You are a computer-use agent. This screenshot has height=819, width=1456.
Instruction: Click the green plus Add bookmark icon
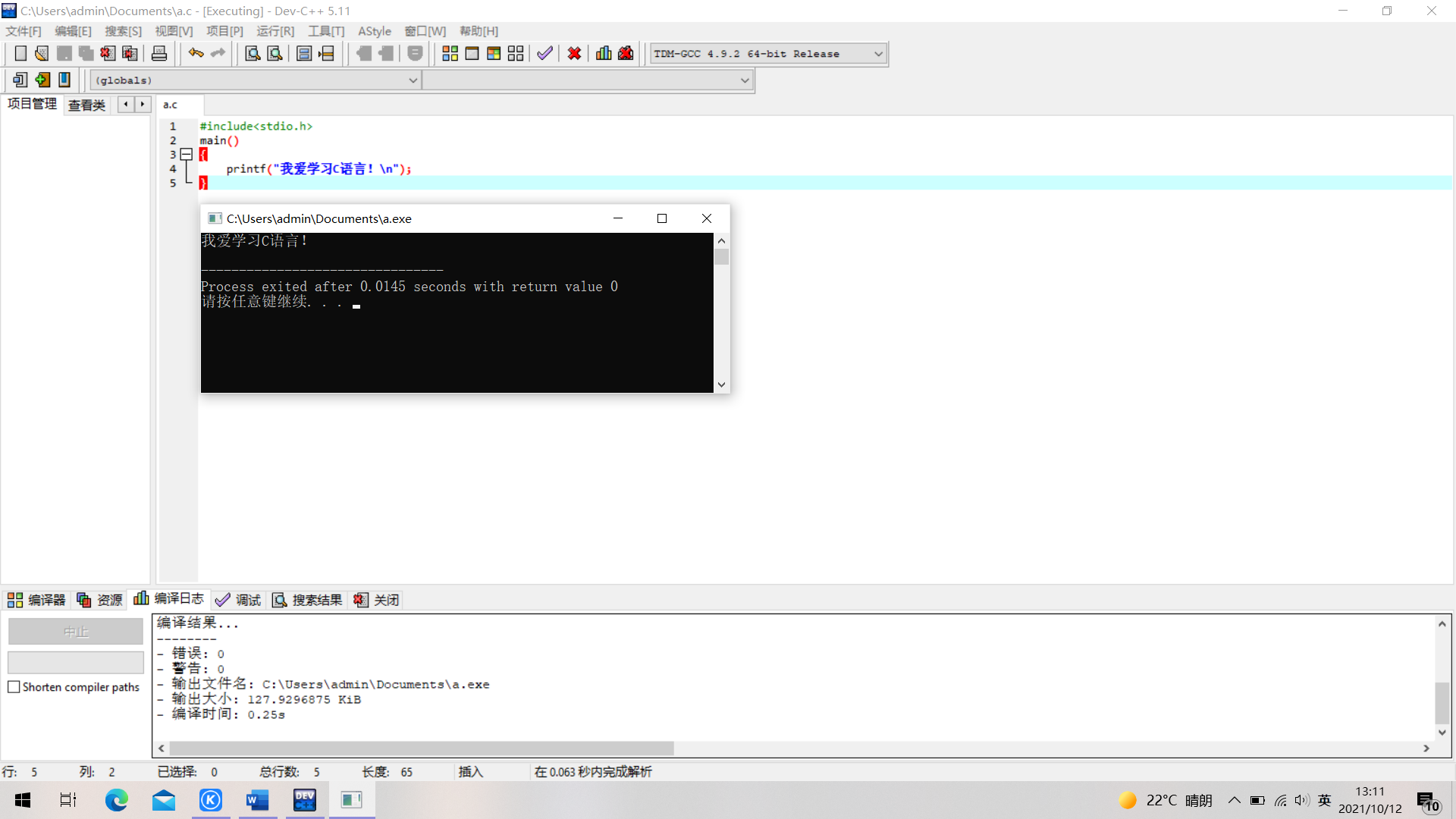42,80
